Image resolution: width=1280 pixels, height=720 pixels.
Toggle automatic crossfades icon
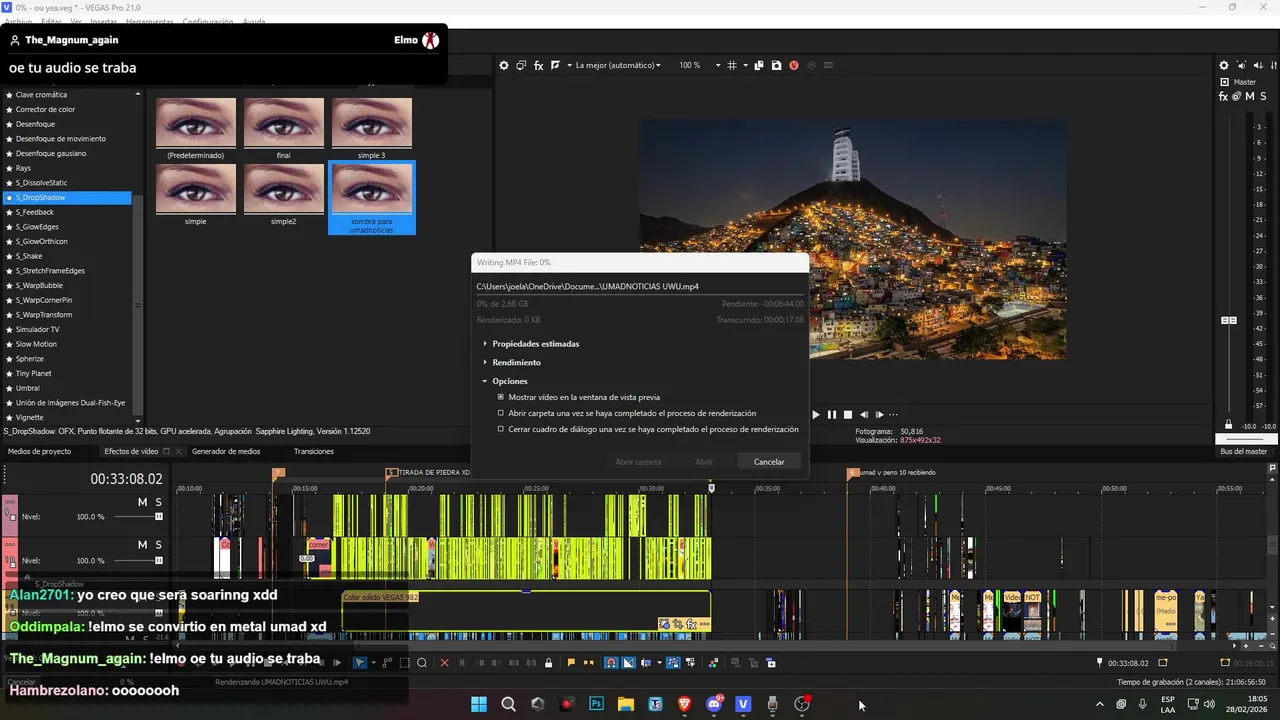[x=629, y=662]
